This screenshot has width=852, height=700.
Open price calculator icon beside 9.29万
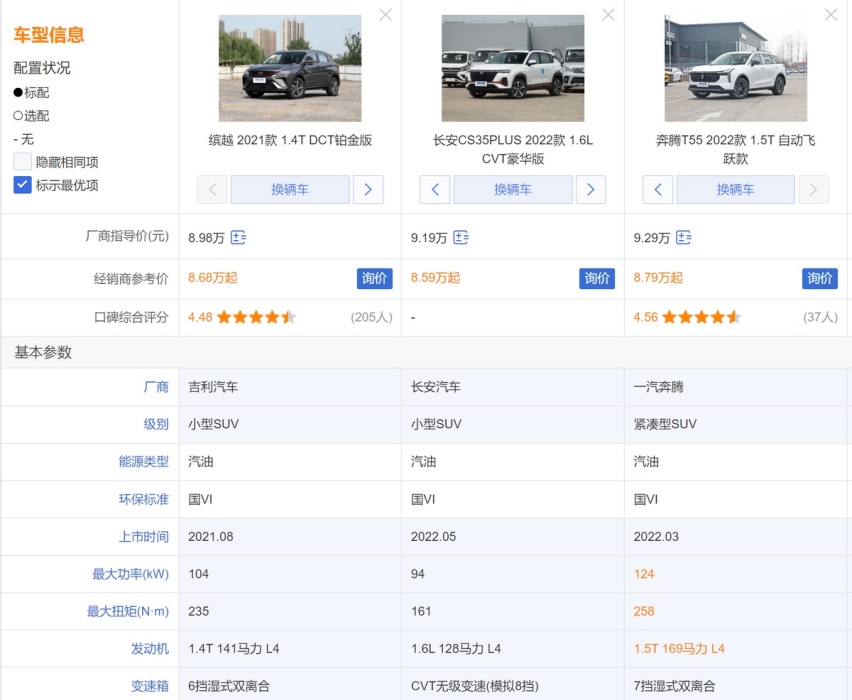coord(684,238)
